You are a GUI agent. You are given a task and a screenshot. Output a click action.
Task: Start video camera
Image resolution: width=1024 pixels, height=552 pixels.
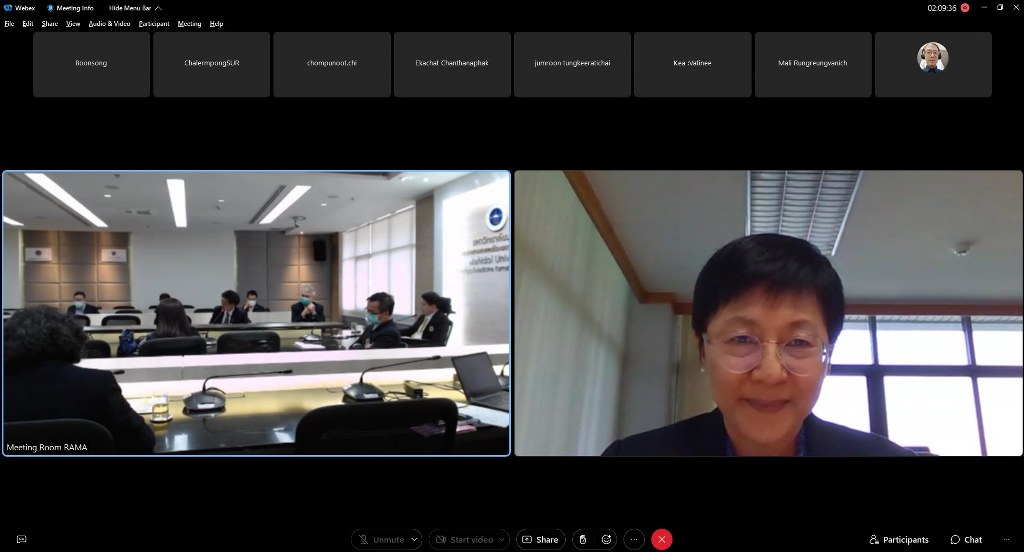coord(463,539)
